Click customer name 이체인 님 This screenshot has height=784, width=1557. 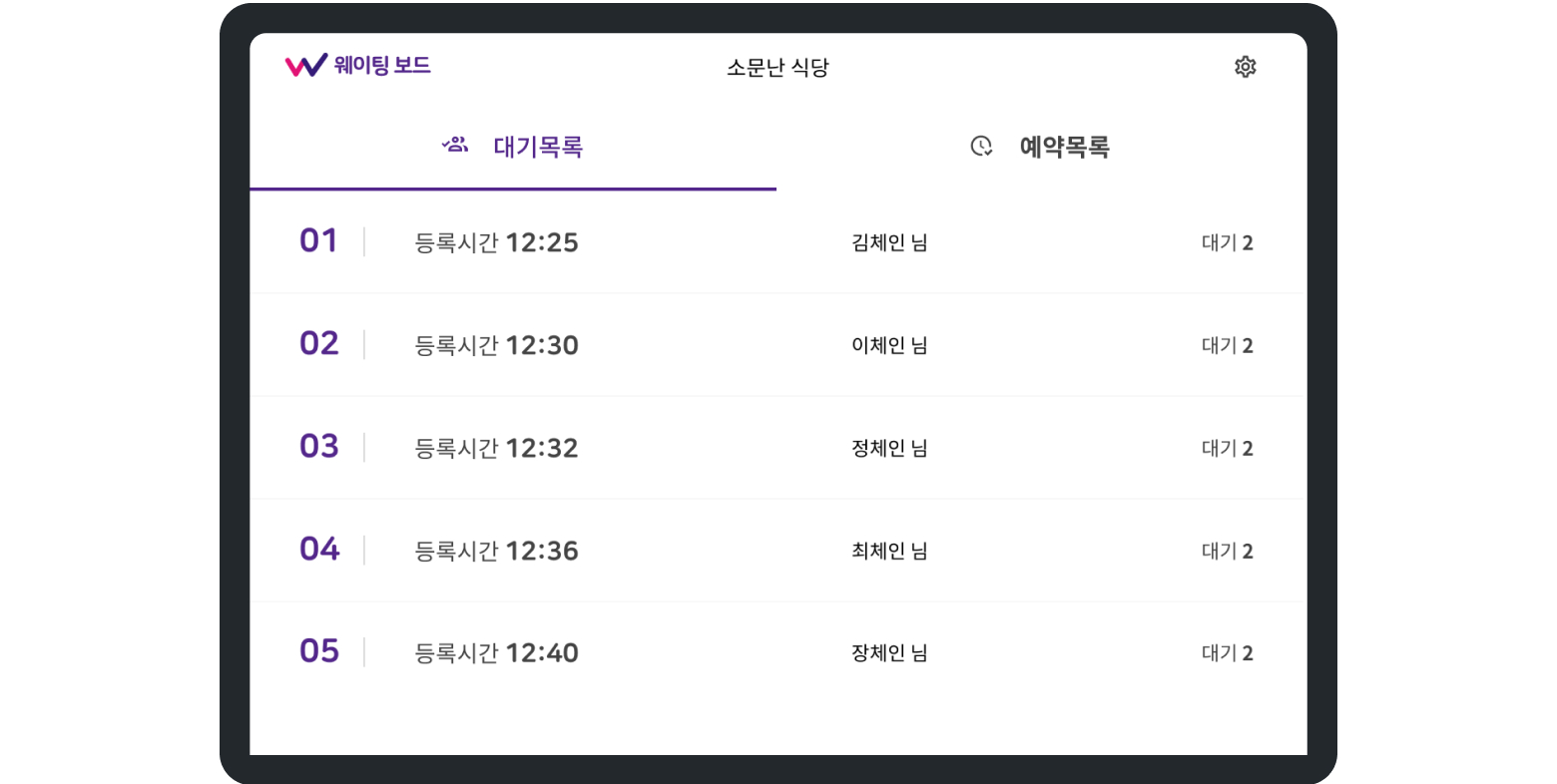(x=888, y=345)
